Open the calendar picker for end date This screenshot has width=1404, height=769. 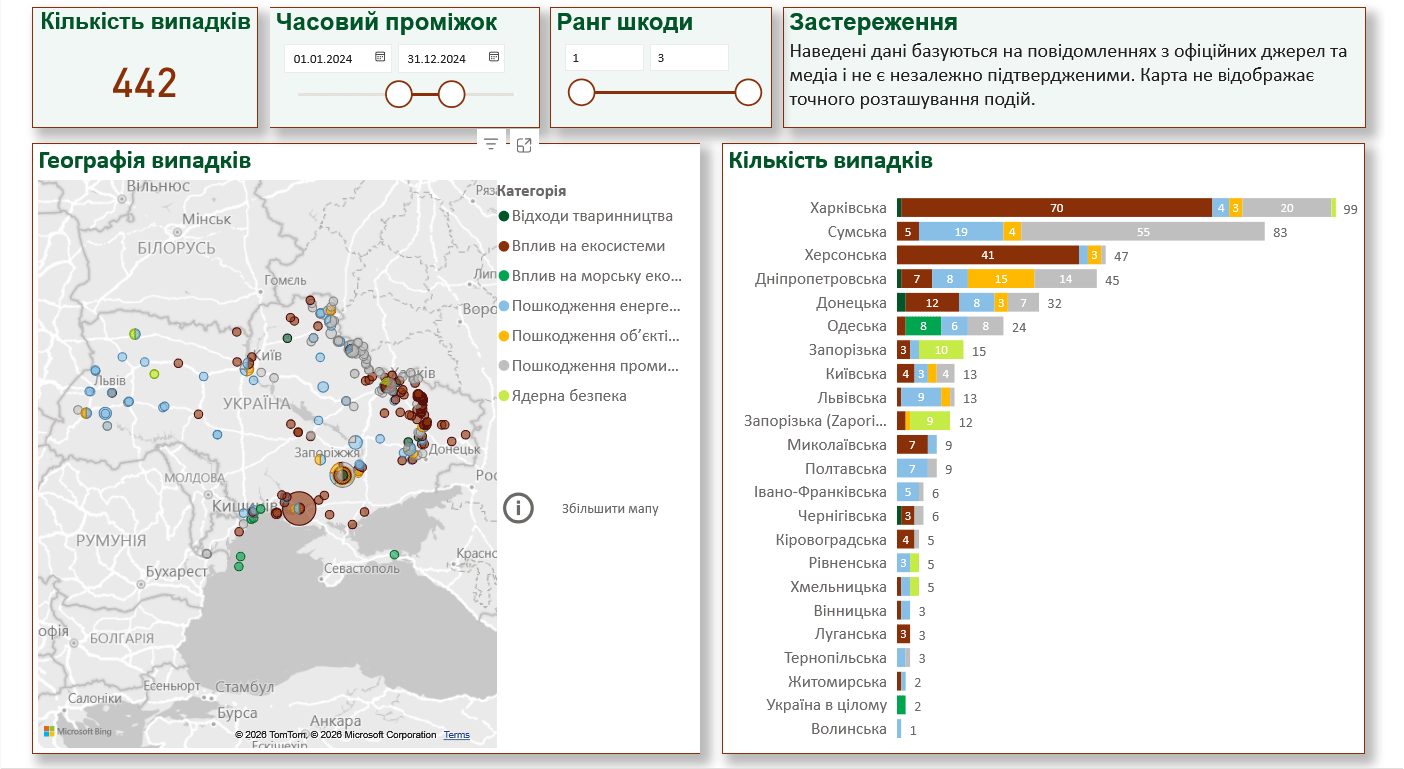(494, 58)
